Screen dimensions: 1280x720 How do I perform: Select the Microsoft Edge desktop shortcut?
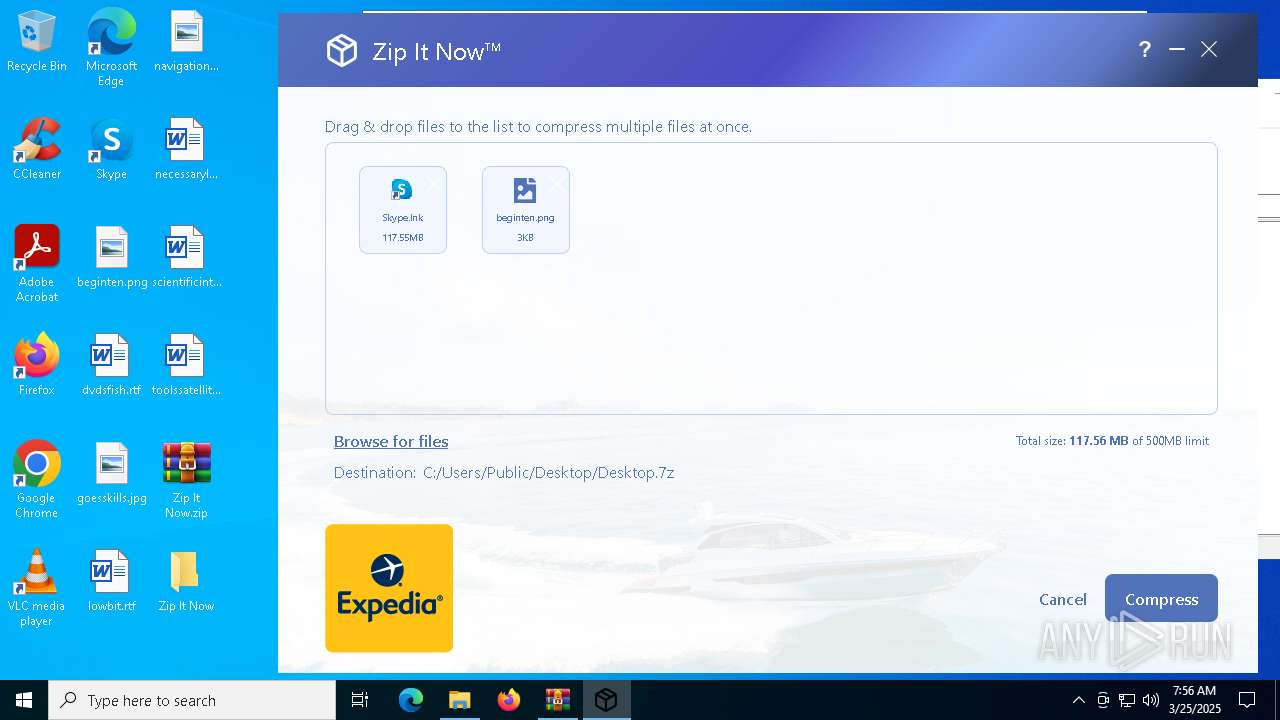point(111,48)
